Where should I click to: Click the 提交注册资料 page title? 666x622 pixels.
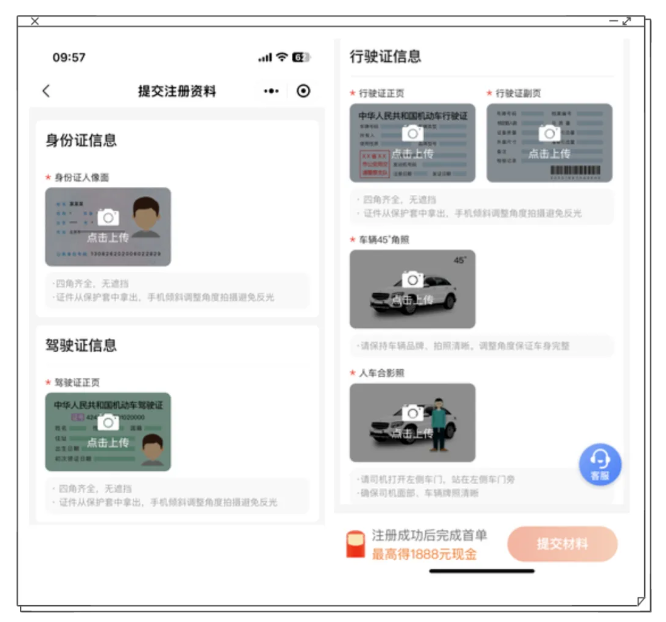[176, 91]
